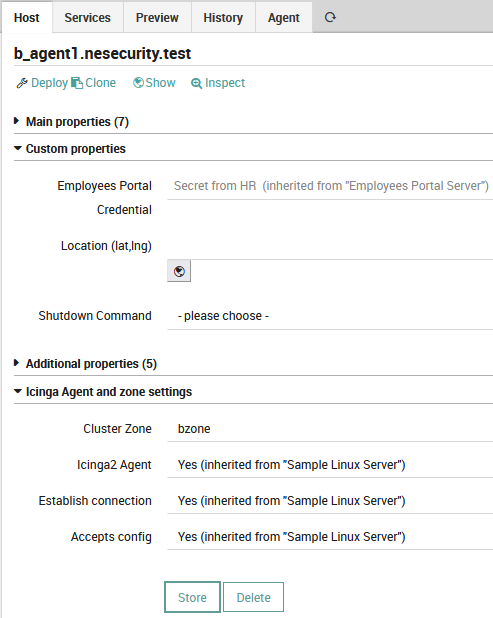Viewport: 493px width, 618px height.
Task: Open the Preview tab
Action: pyautogui.click(x=157, y=18)
